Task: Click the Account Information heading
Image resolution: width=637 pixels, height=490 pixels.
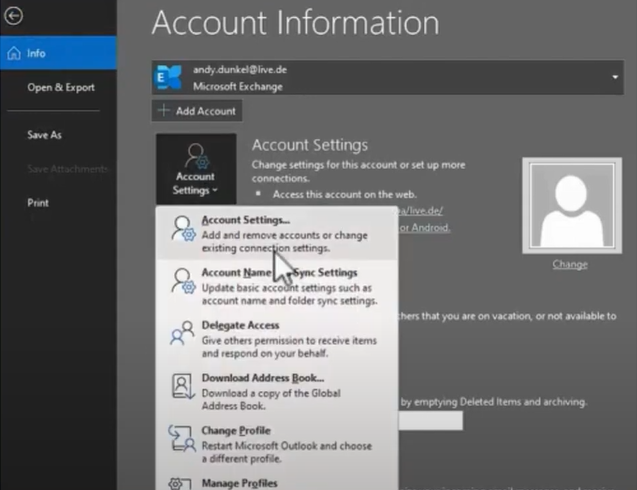Action: point(296,23)
